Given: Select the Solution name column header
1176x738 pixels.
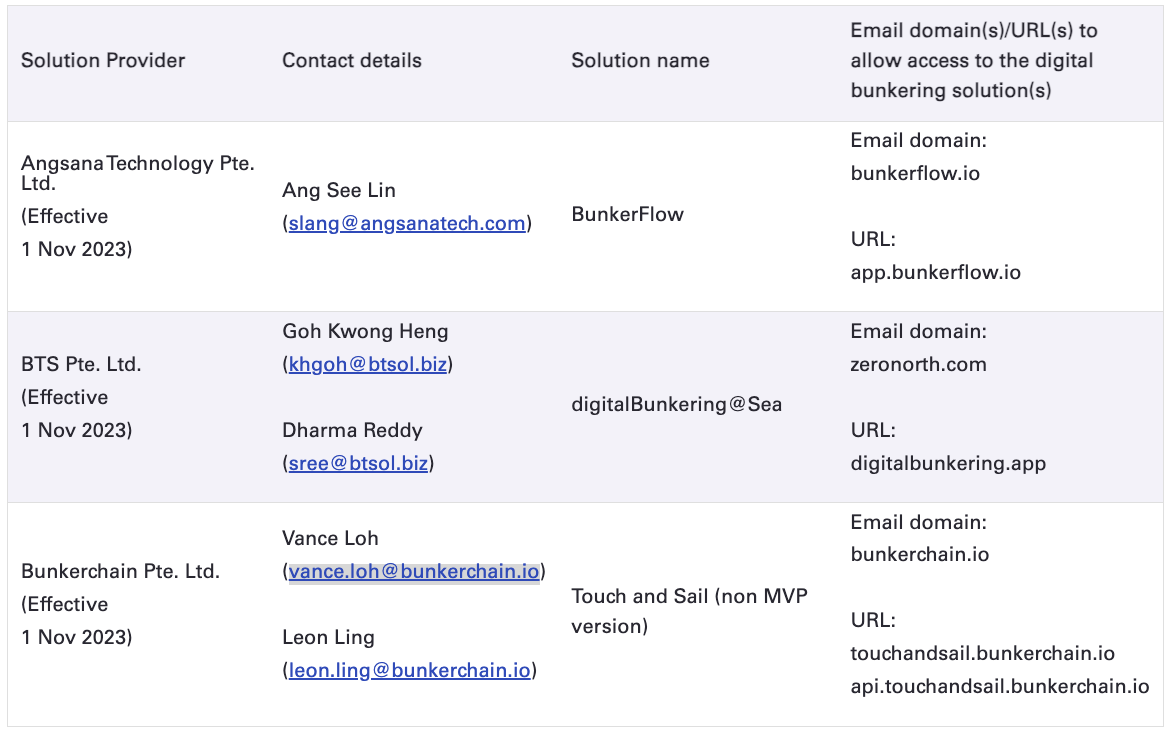Looking at the screenshot, I should pos(640,60).
